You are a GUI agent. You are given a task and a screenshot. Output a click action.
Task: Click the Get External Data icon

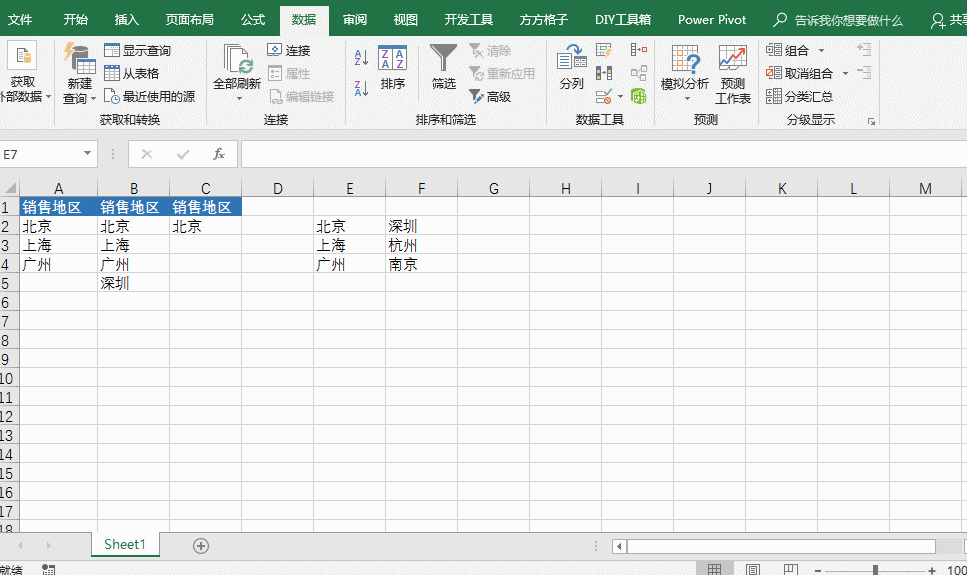coord(22,57)
